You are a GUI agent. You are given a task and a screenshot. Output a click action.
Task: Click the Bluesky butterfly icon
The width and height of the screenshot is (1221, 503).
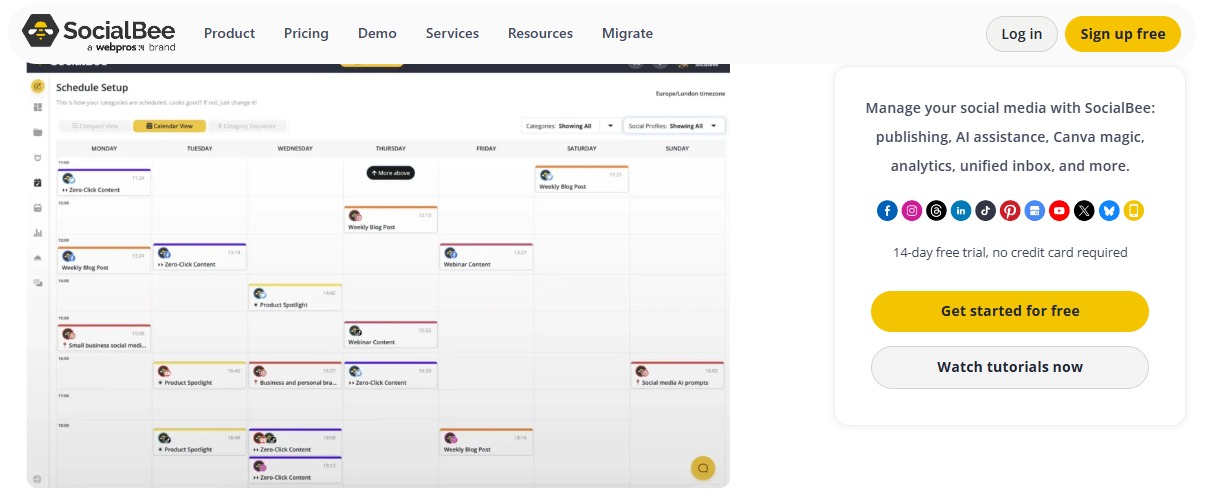1109,210
